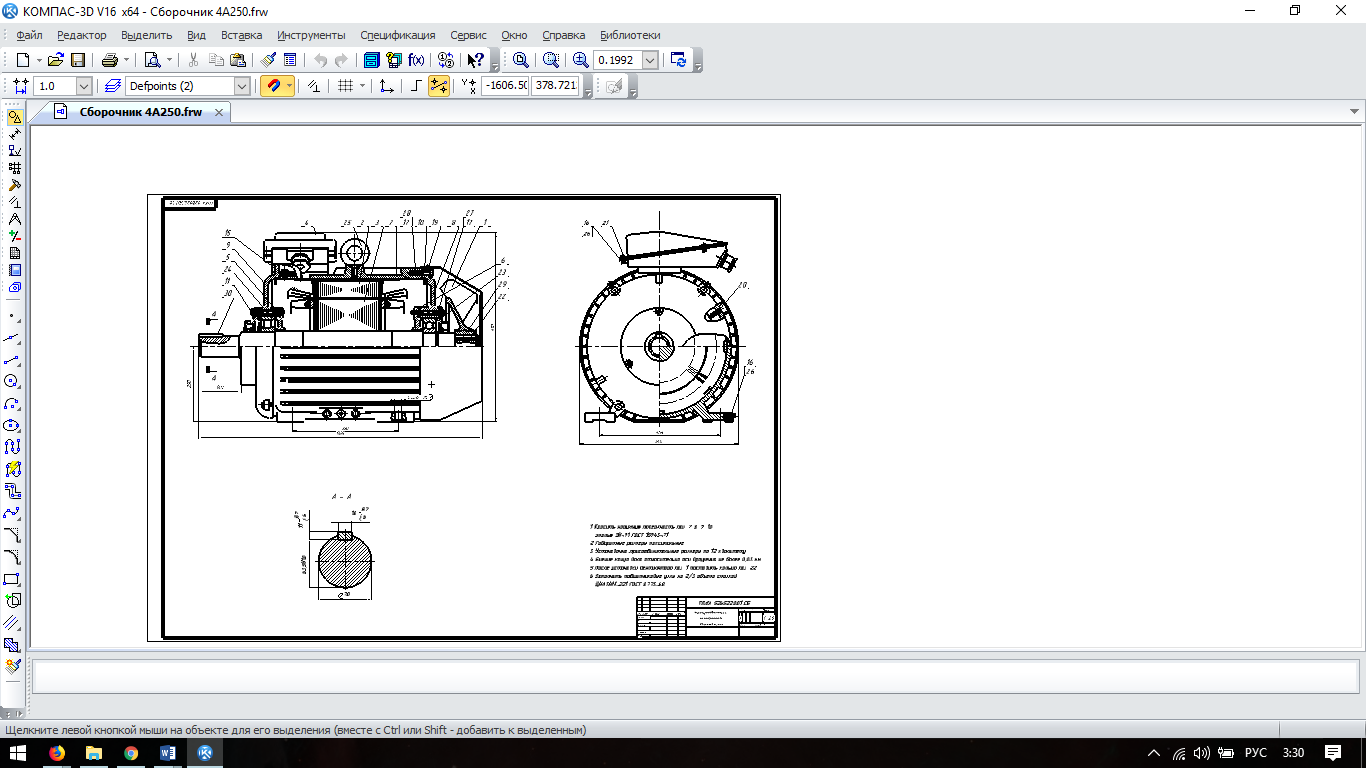Open the Спецификация menu

397,35
